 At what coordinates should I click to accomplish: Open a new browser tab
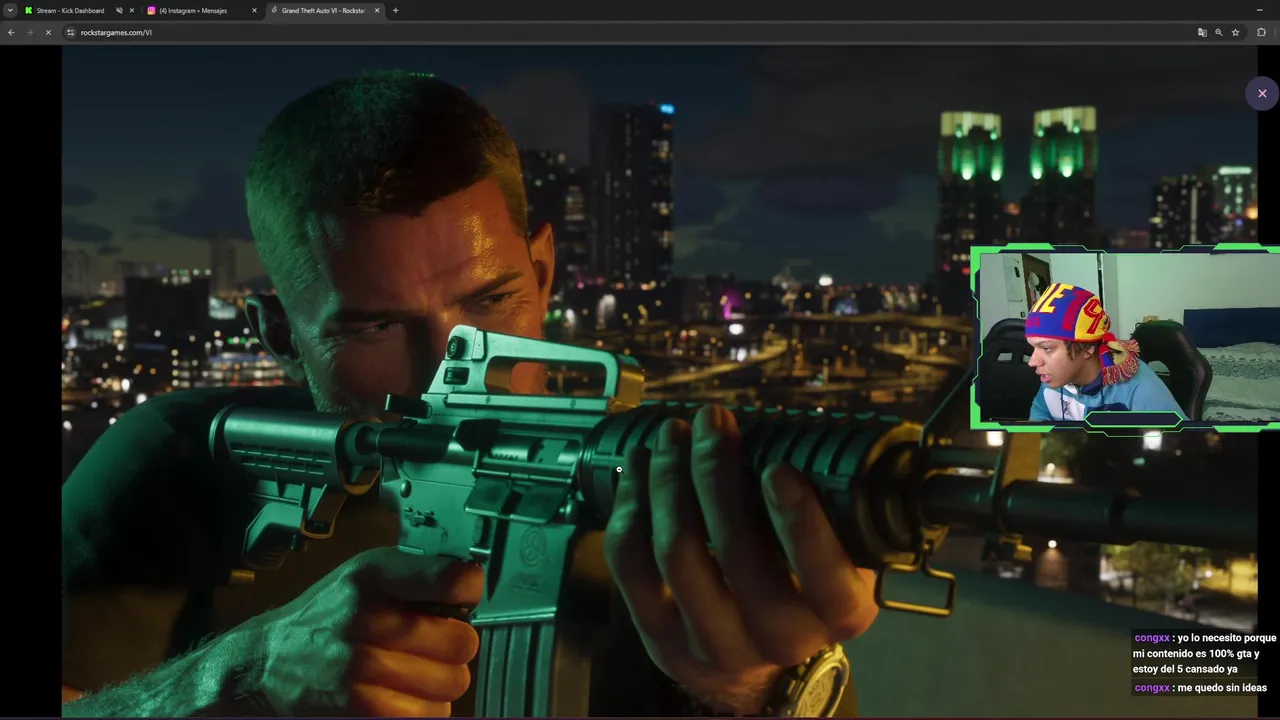click(x=395, y=10)
